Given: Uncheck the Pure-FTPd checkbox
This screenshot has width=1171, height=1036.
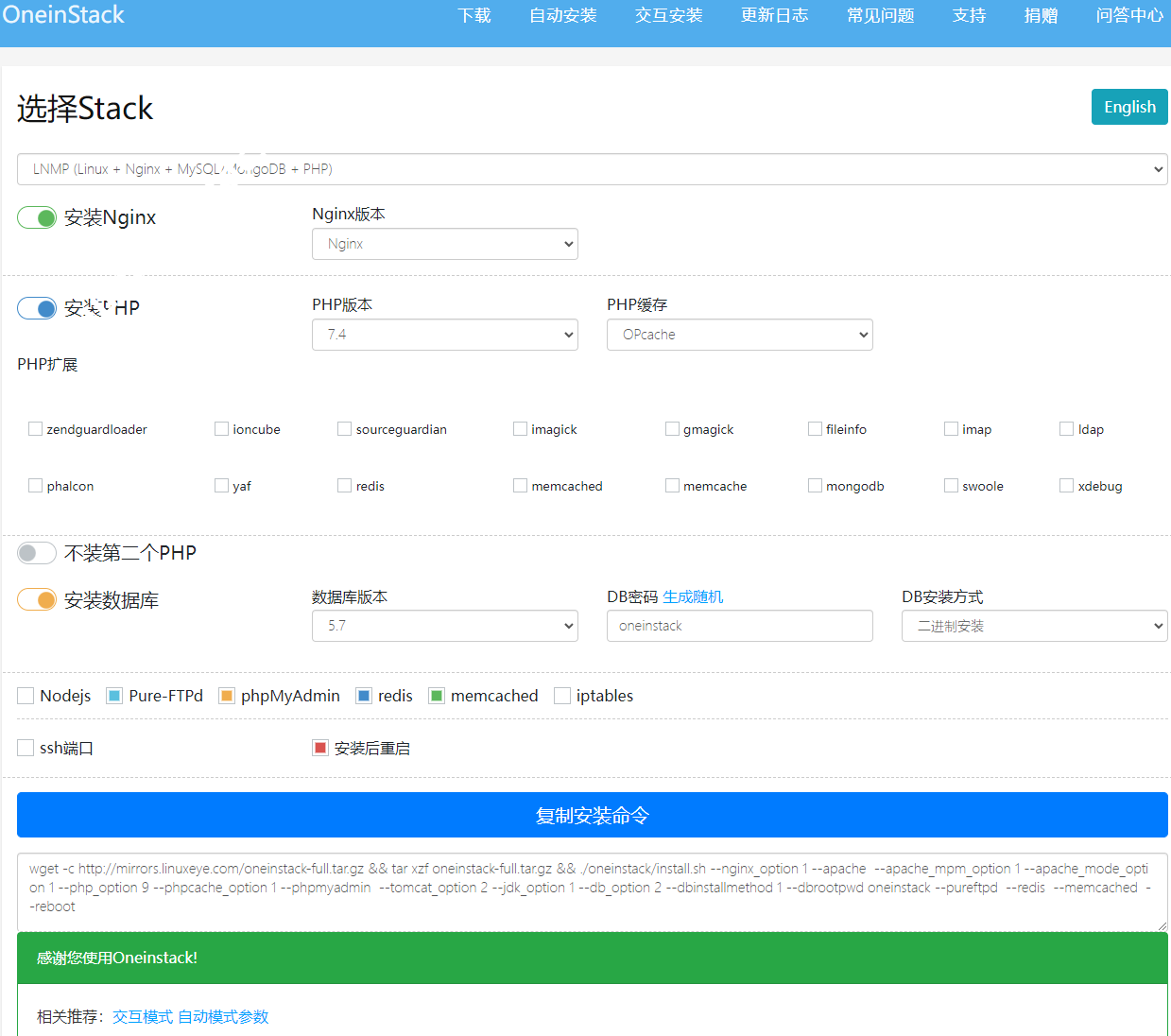Looking at the screenshot, I should click(x=114, y=697).
